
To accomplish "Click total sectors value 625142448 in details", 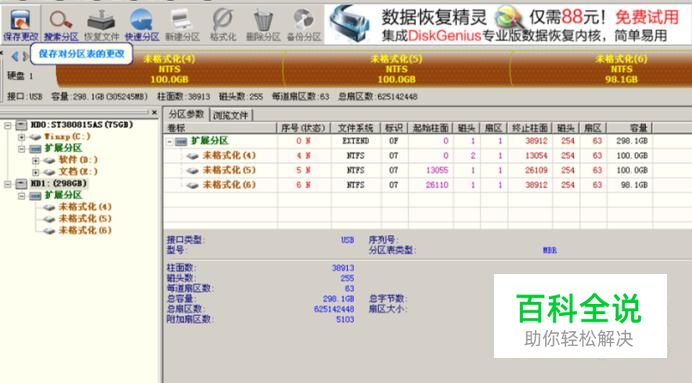I will [x=334, y=309].
